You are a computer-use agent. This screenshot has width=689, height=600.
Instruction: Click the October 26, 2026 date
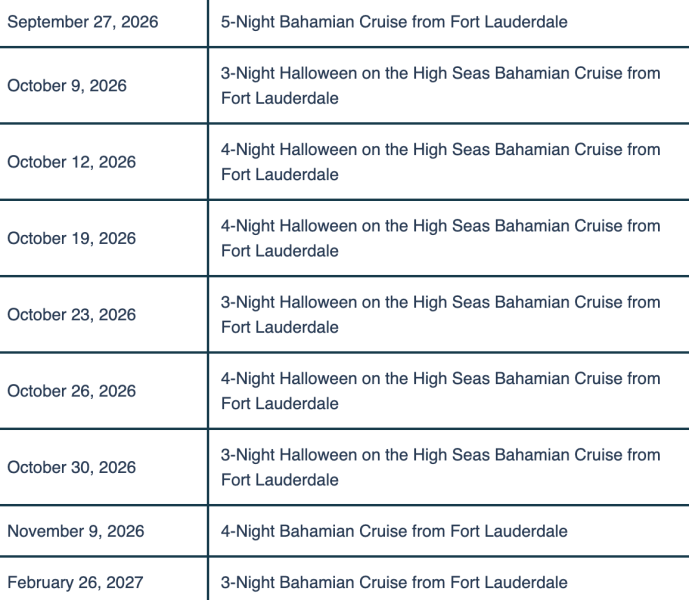coord(71,391)
